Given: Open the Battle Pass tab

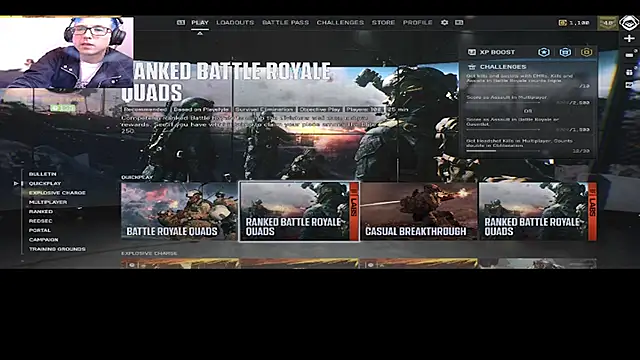Looking at the screenshot, I should click(285, 22).
